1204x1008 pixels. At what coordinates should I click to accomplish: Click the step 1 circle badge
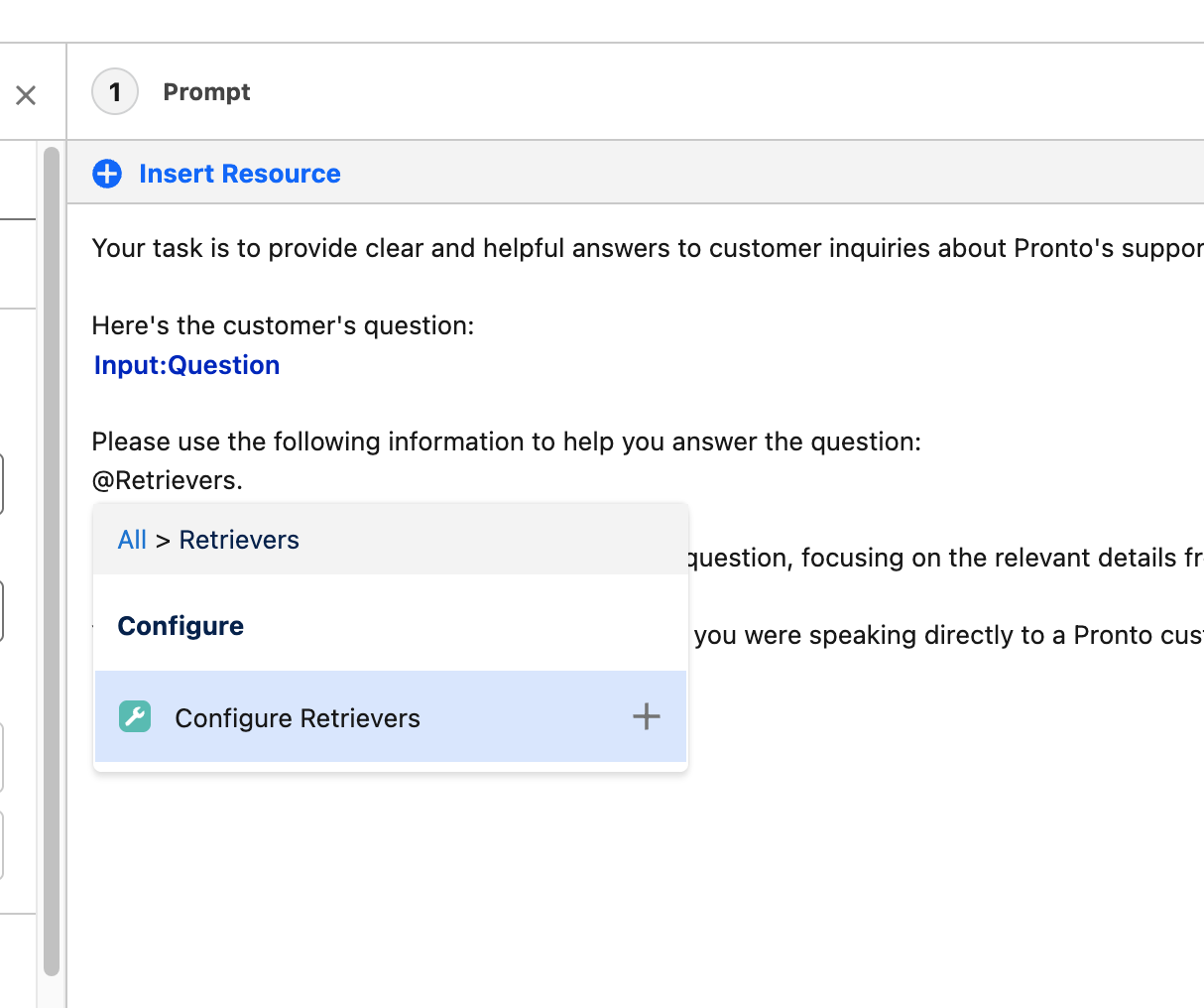click(115, 92)
